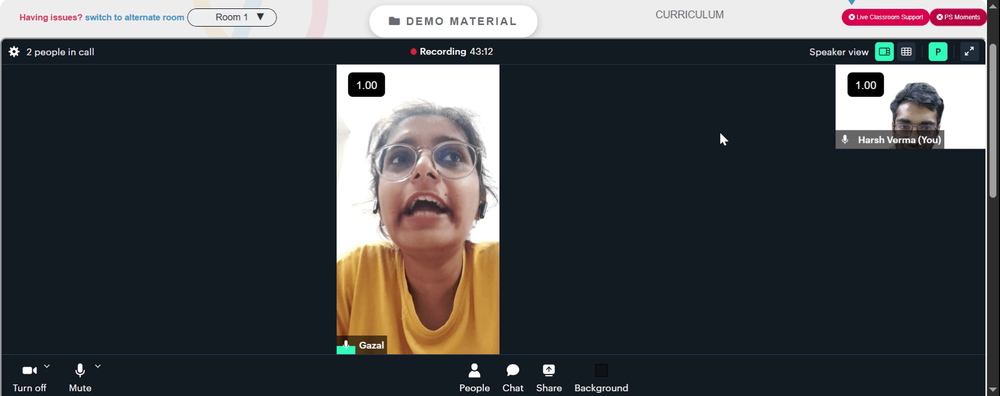
Task: Mute the microphone
Action: coord(80,378)
